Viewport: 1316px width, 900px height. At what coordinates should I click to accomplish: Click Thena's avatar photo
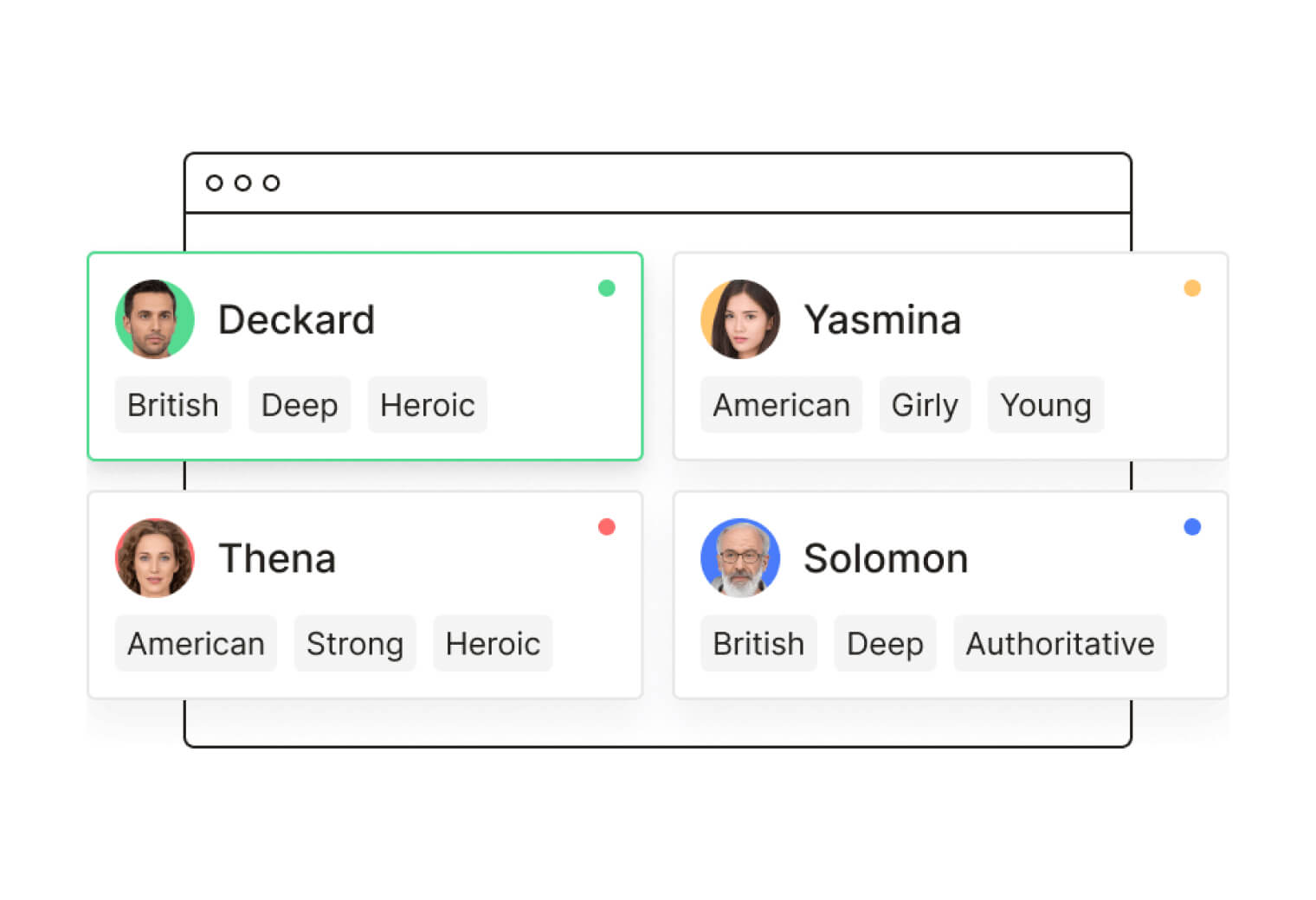(155, 558)
